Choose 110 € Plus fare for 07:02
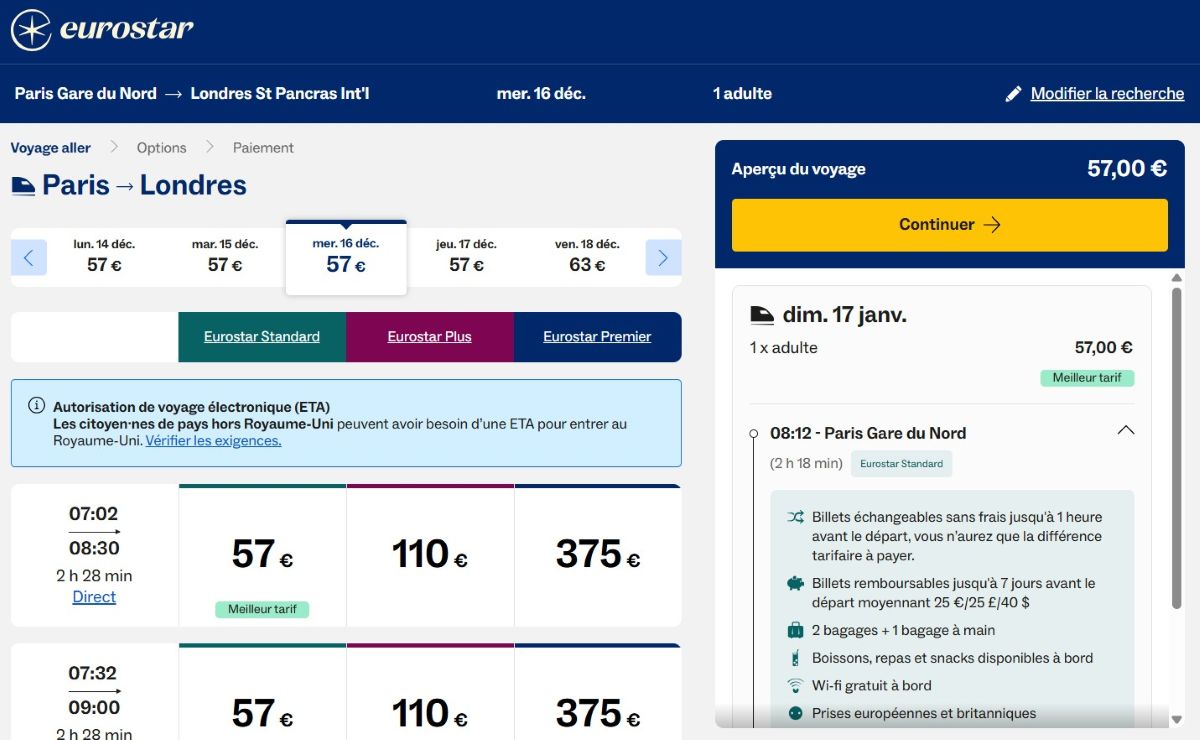Image resolution: width=1200 pixels, height=740 pixels. click(430, 556)
